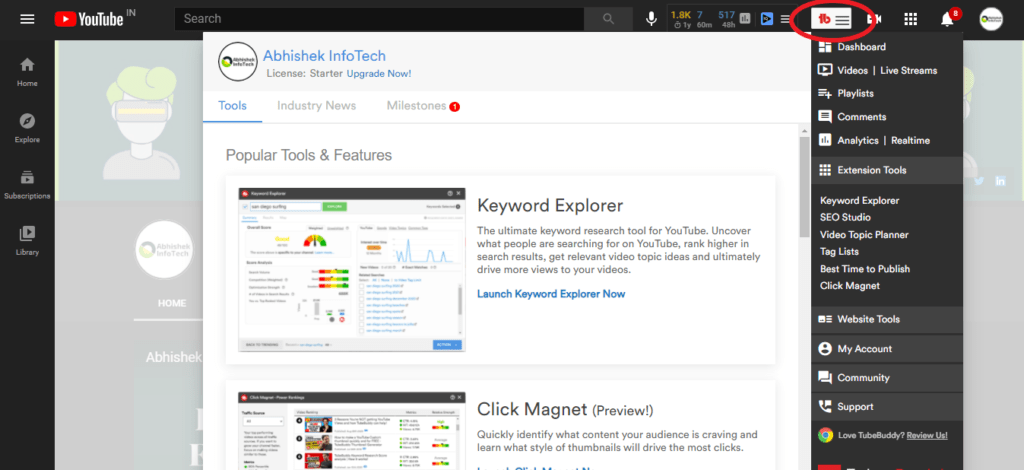Open SEO Studio from Extension Tools

[x=845, y=217]
